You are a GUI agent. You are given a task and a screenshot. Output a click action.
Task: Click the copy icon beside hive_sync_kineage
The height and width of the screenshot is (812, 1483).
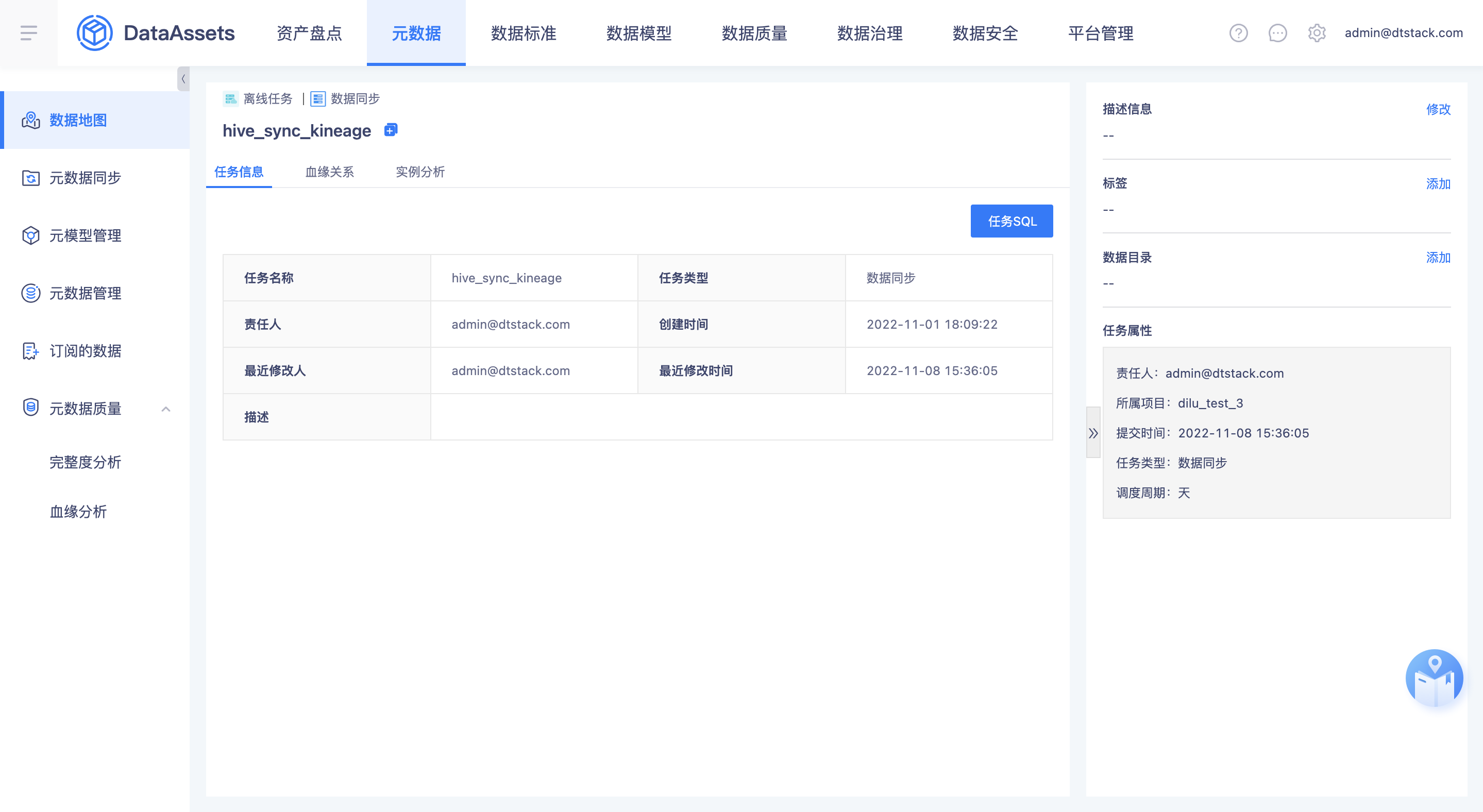(390, 130)
